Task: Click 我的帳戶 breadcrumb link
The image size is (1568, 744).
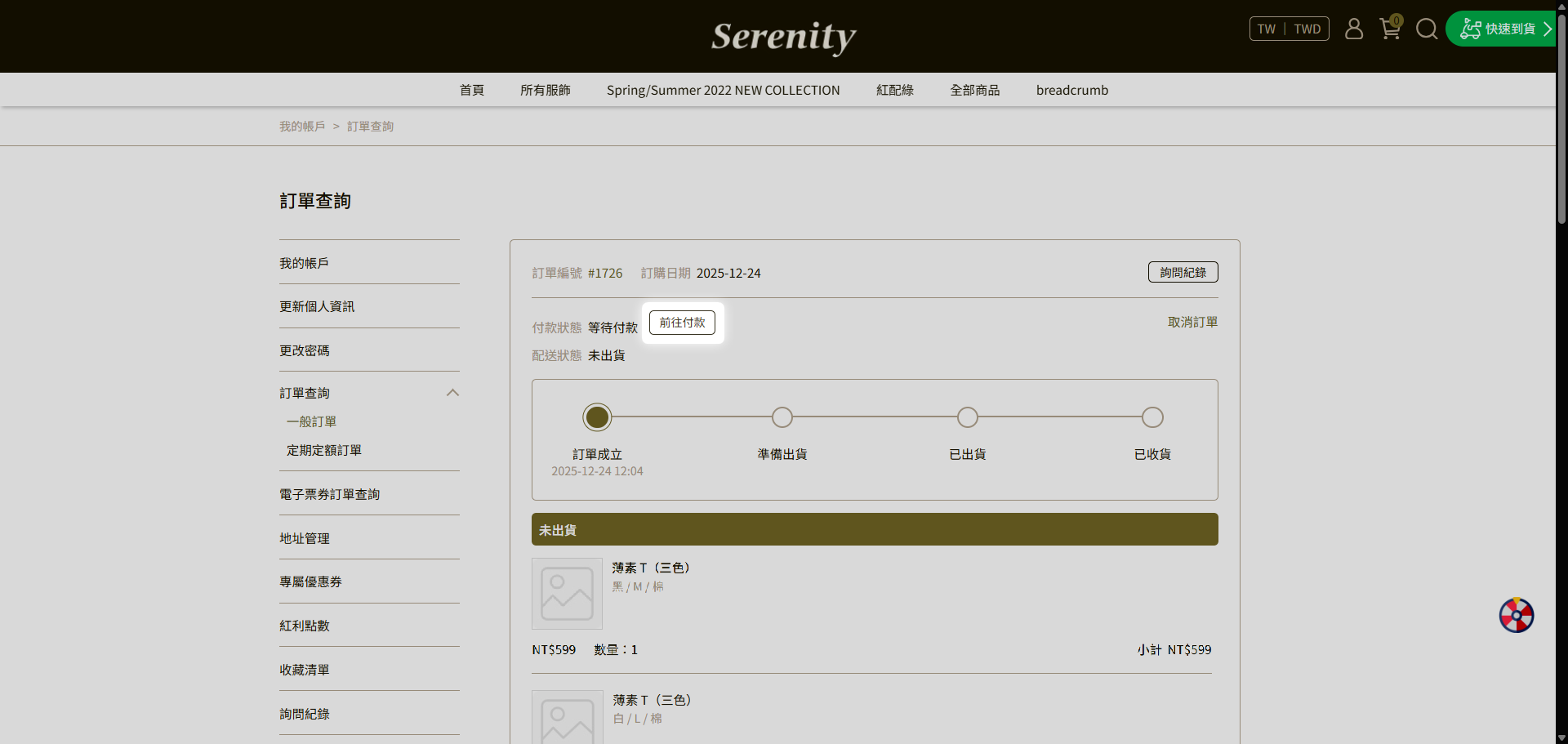Action: coord(302,127)
